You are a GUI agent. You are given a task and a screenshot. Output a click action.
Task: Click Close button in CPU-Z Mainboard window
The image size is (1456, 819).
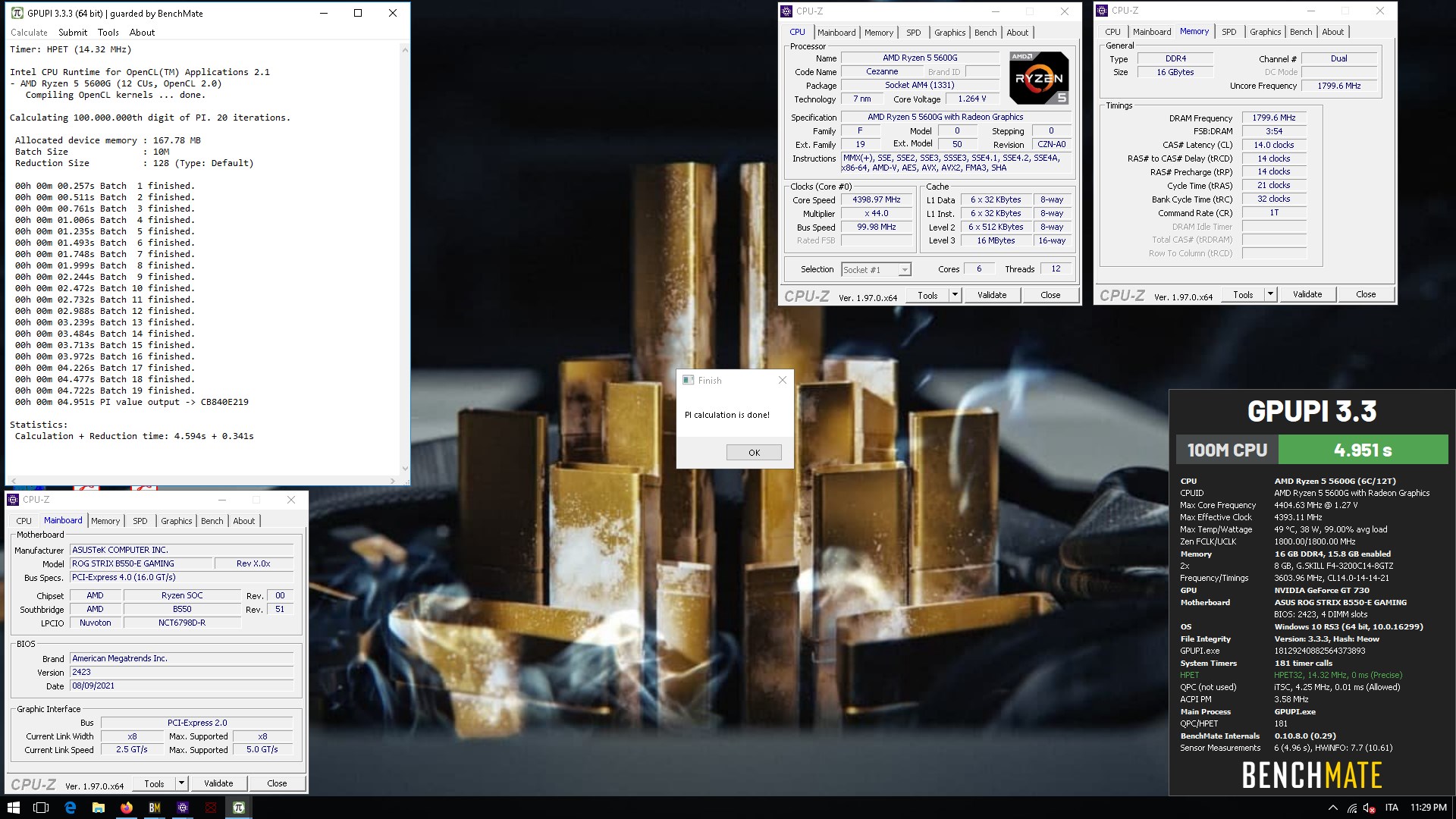click(x=277, y=783)
